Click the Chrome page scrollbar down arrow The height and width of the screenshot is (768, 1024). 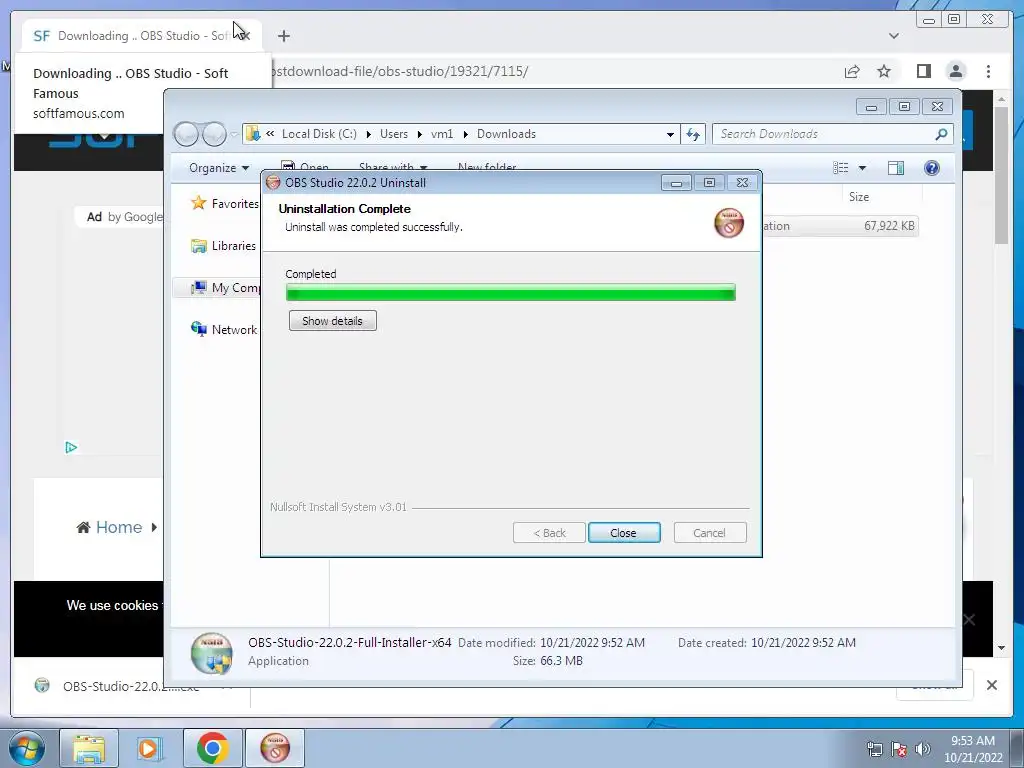point(1001,648)
